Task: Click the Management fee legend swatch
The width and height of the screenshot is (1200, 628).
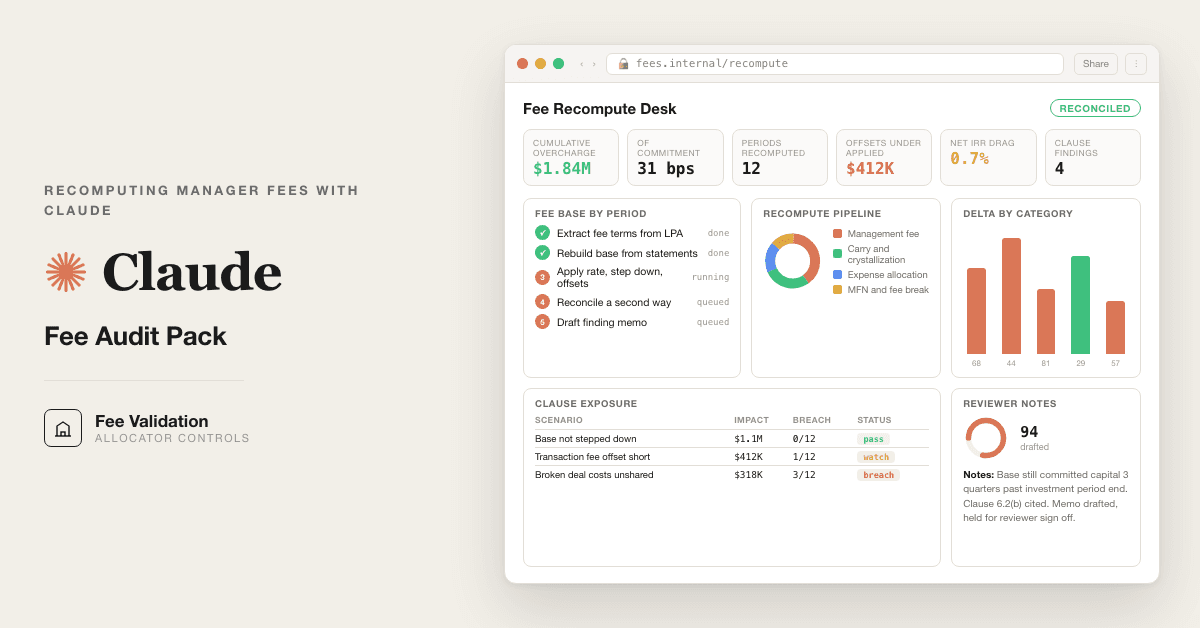Action: click(x=837, y=234)
